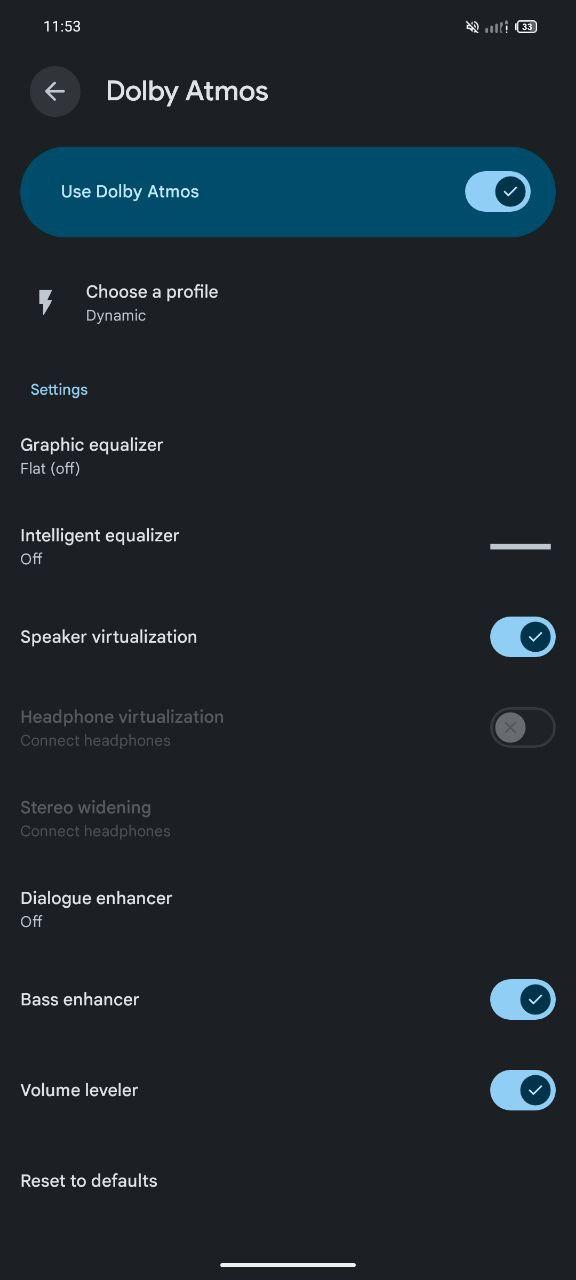Select the greyed Stereo widening item

pos(288,818)
